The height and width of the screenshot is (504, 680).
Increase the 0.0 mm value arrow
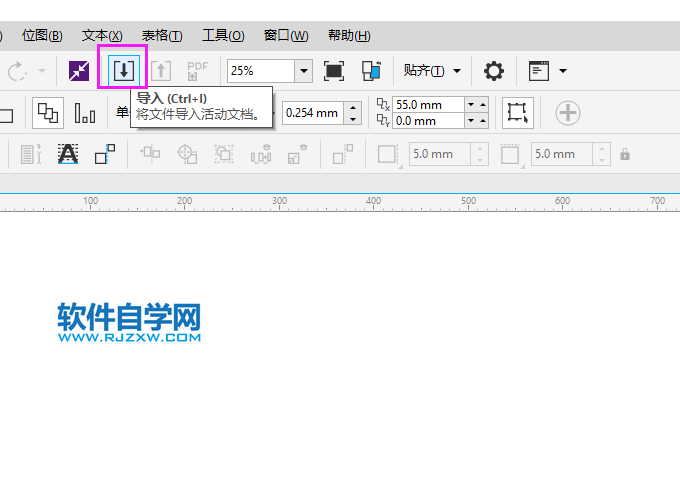tap(483, 121)
